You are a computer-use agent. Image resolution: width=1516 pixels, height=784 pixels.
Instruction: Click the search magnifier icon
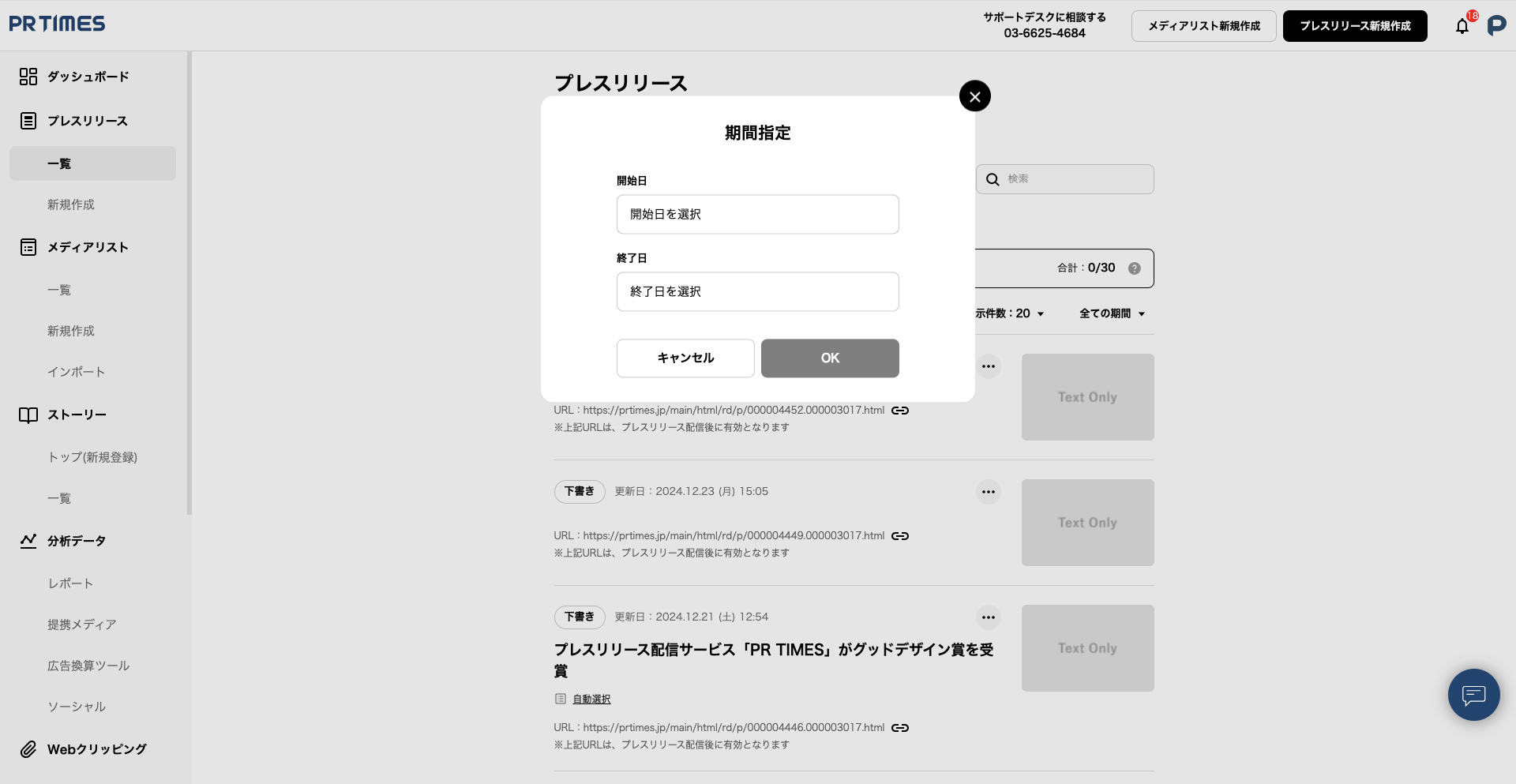click(993, 179)
